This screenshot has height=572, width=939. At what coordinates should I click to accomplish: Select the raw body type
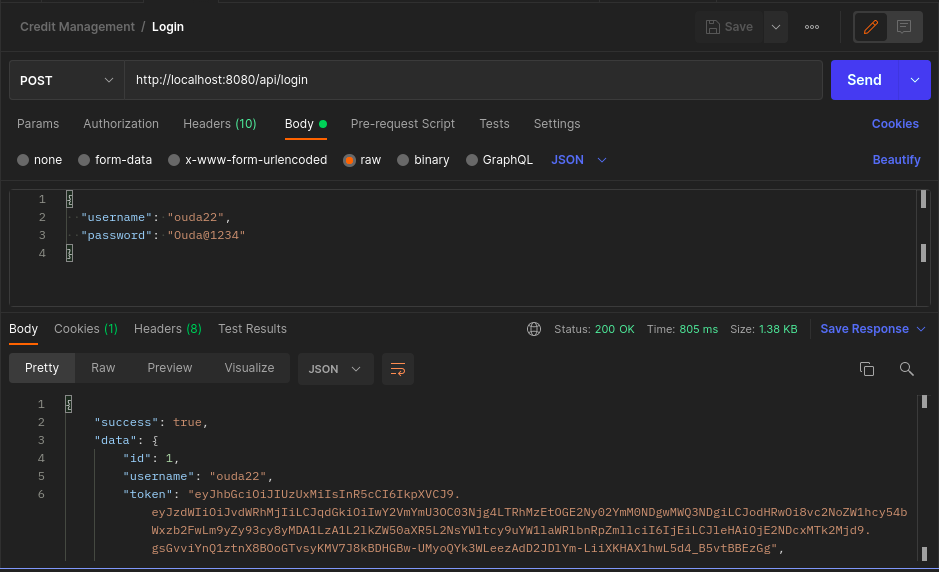tap(349, 160)
